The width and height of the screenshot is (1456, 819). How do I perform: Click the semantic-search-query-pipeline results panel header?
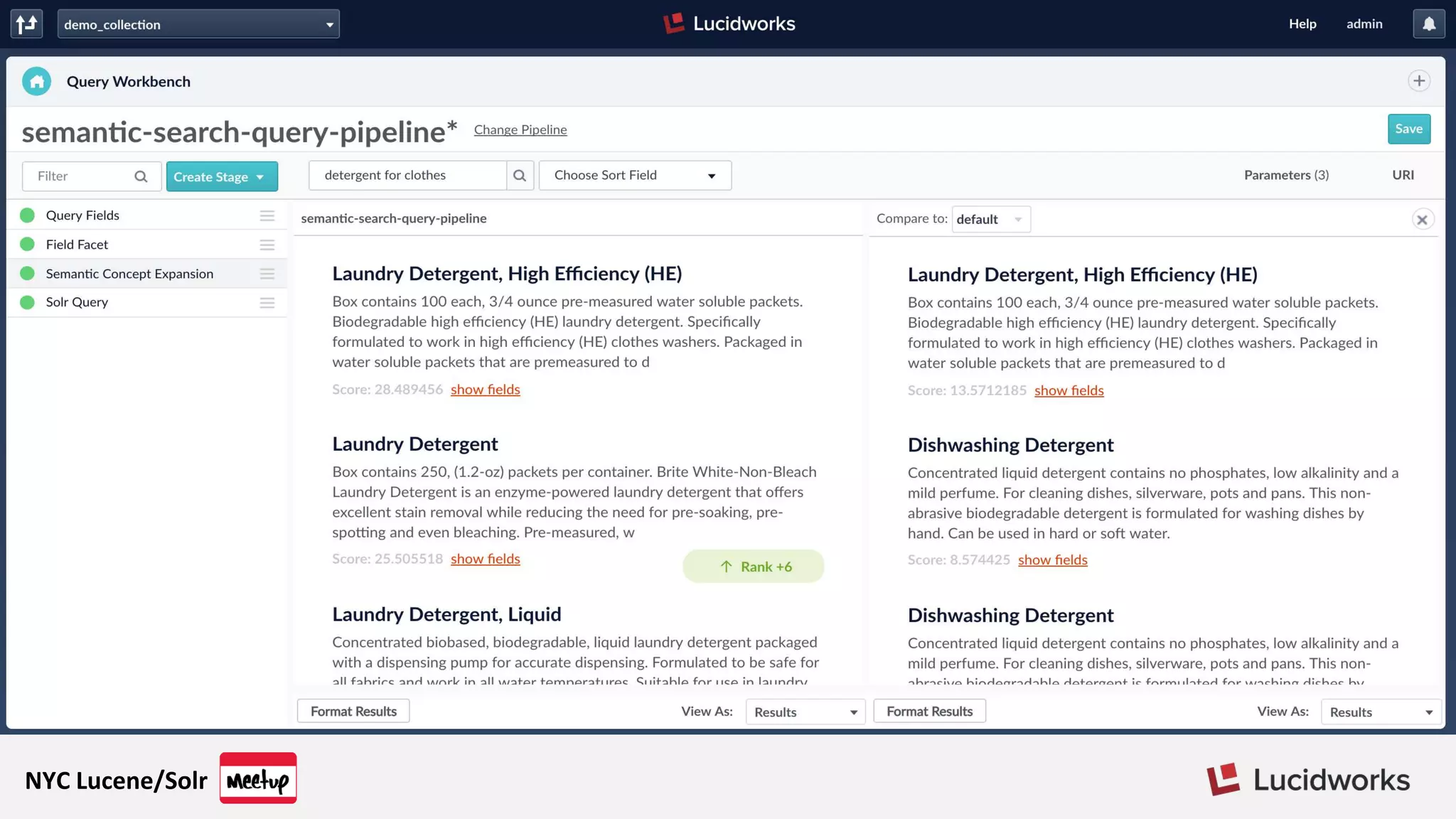tap(394, 218)
